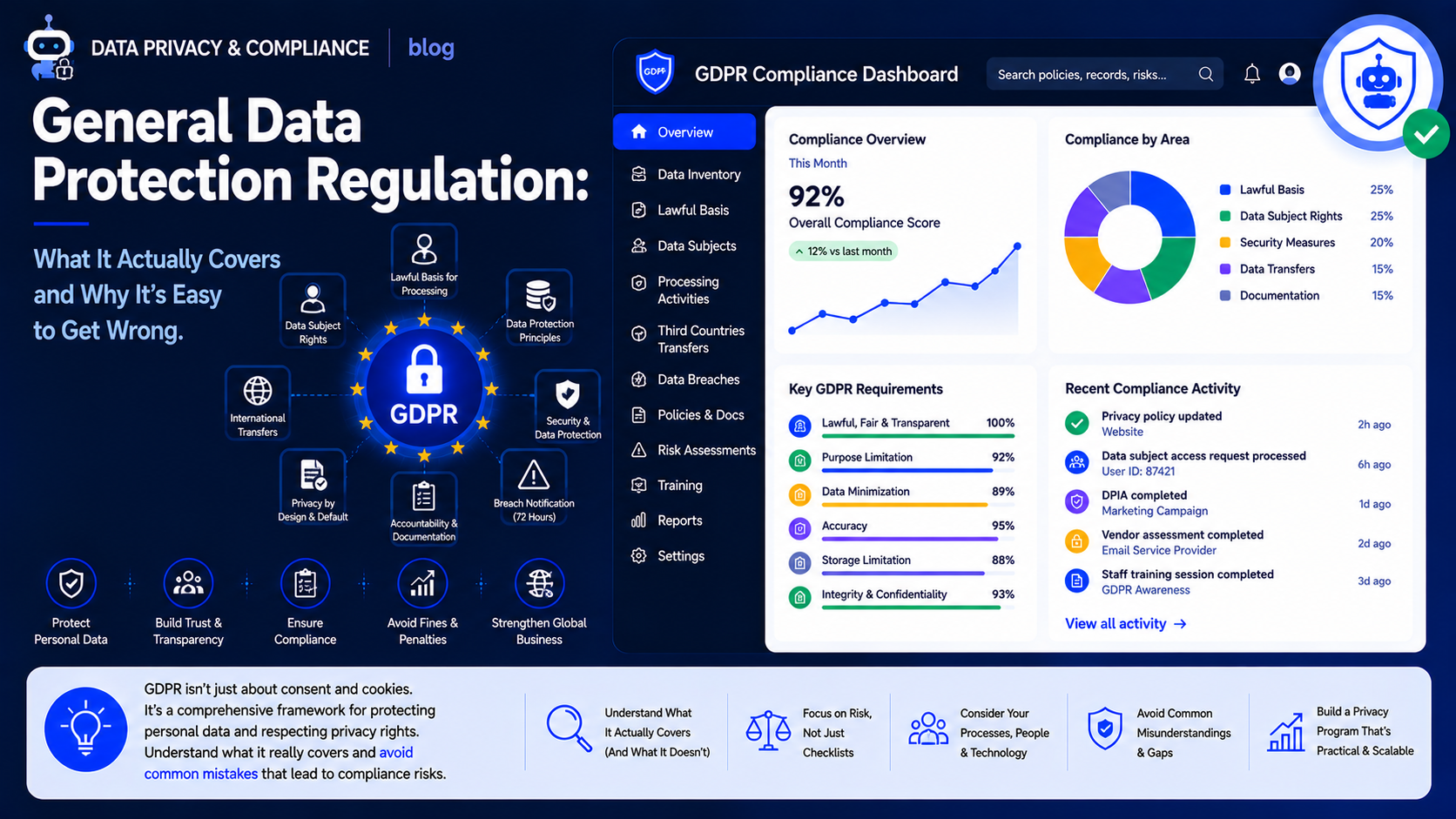Viewport: 1456px width, 819px height.
Task: Click the 12% vs last month badge
Action: click(x=843, y=251)
